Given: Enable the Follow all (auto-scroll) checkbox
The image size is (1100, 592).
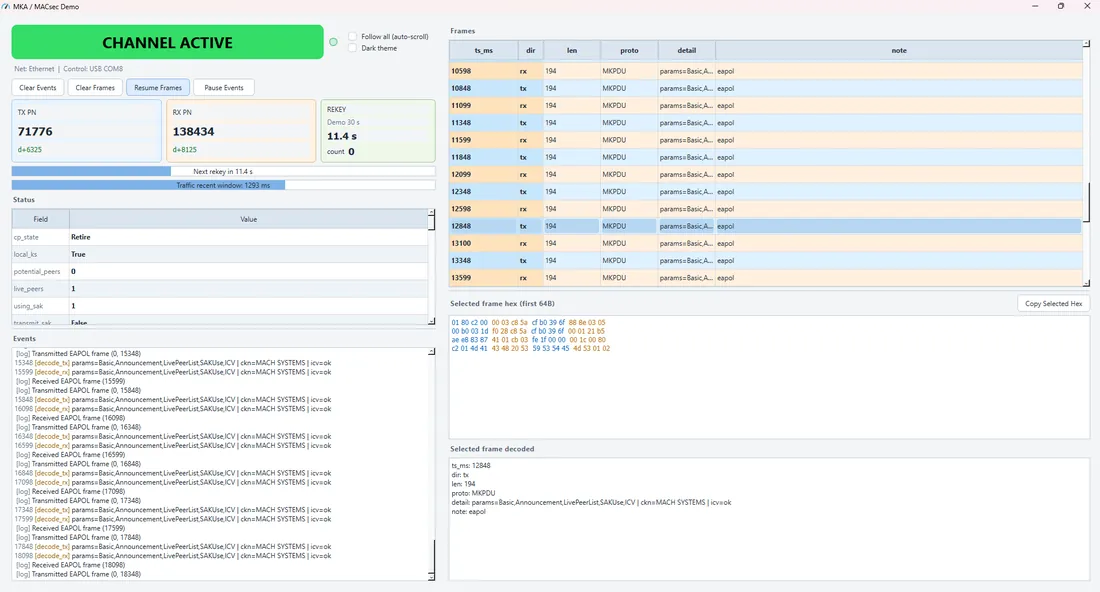Looking at the screenshot, I should (353, 36).
